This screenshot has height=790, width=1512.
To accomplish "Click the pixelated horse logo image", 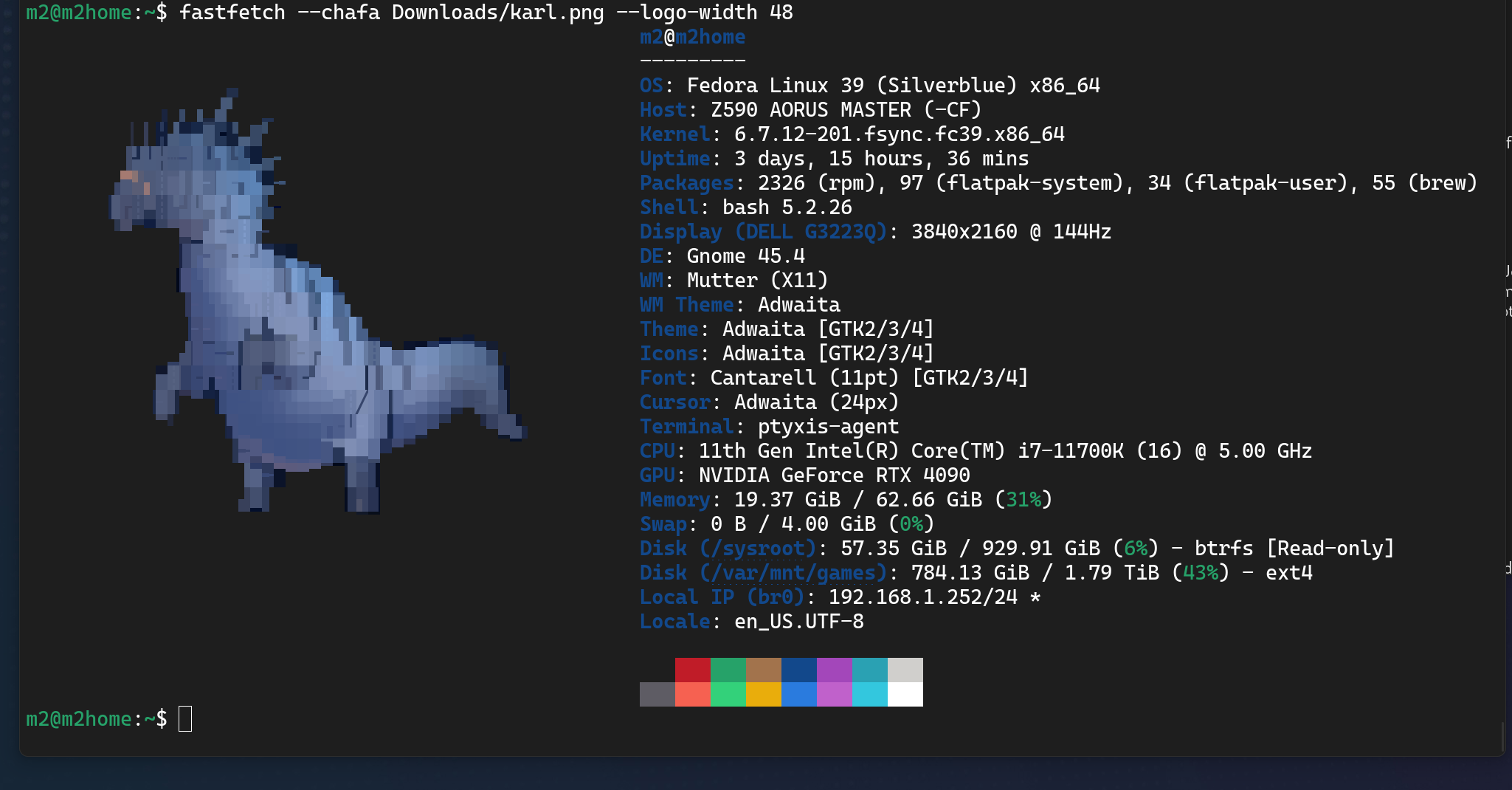I will click(x=317, y=301).
